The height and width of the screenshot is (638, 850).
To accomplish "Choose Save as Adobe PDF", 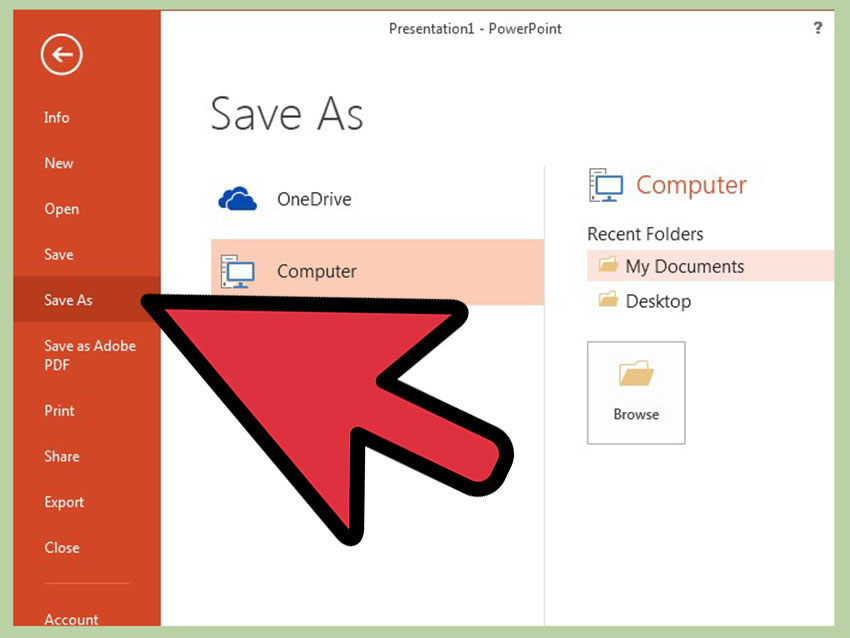I will 87,355.
